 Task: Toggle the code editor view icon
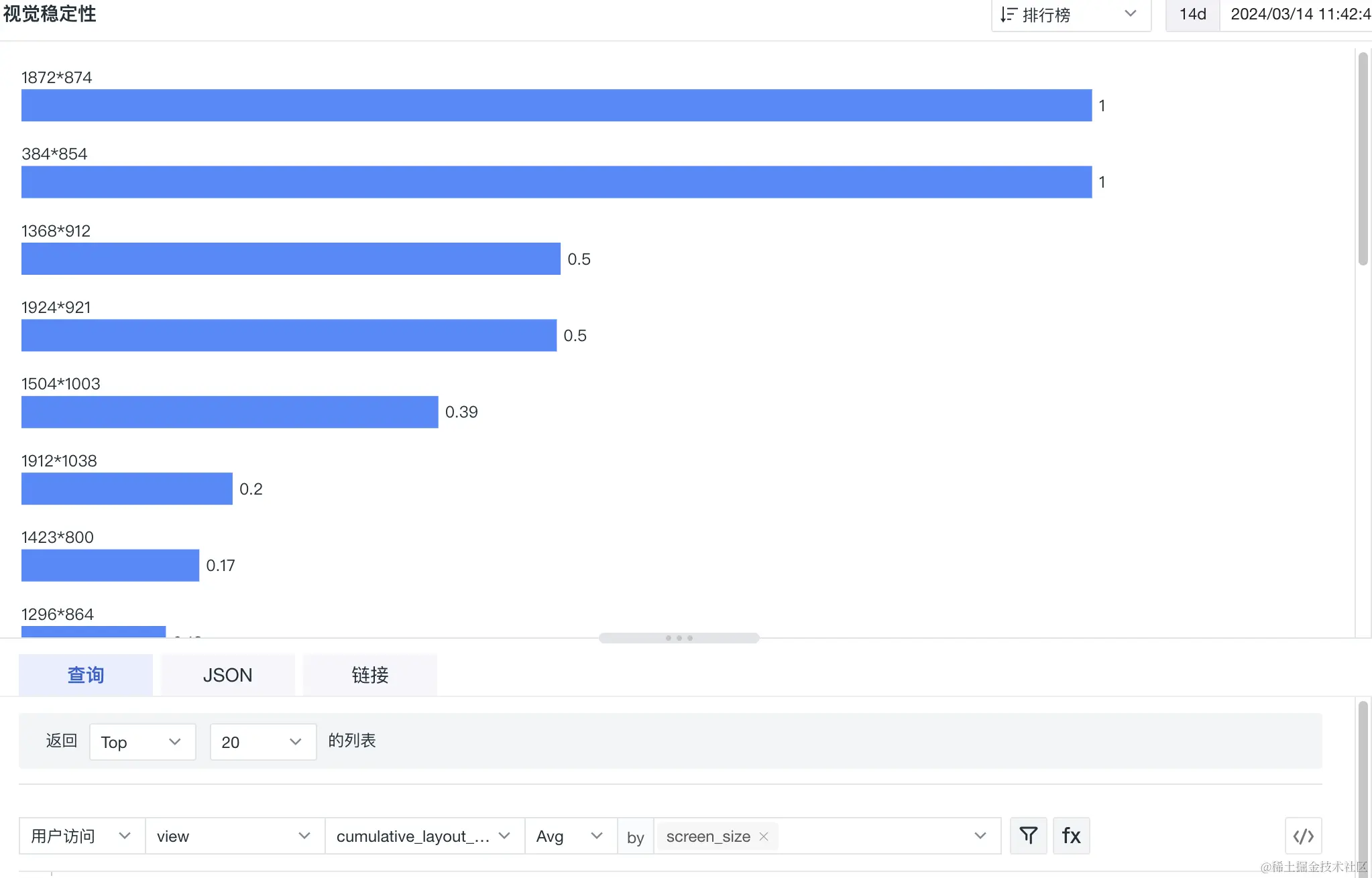1303,835
